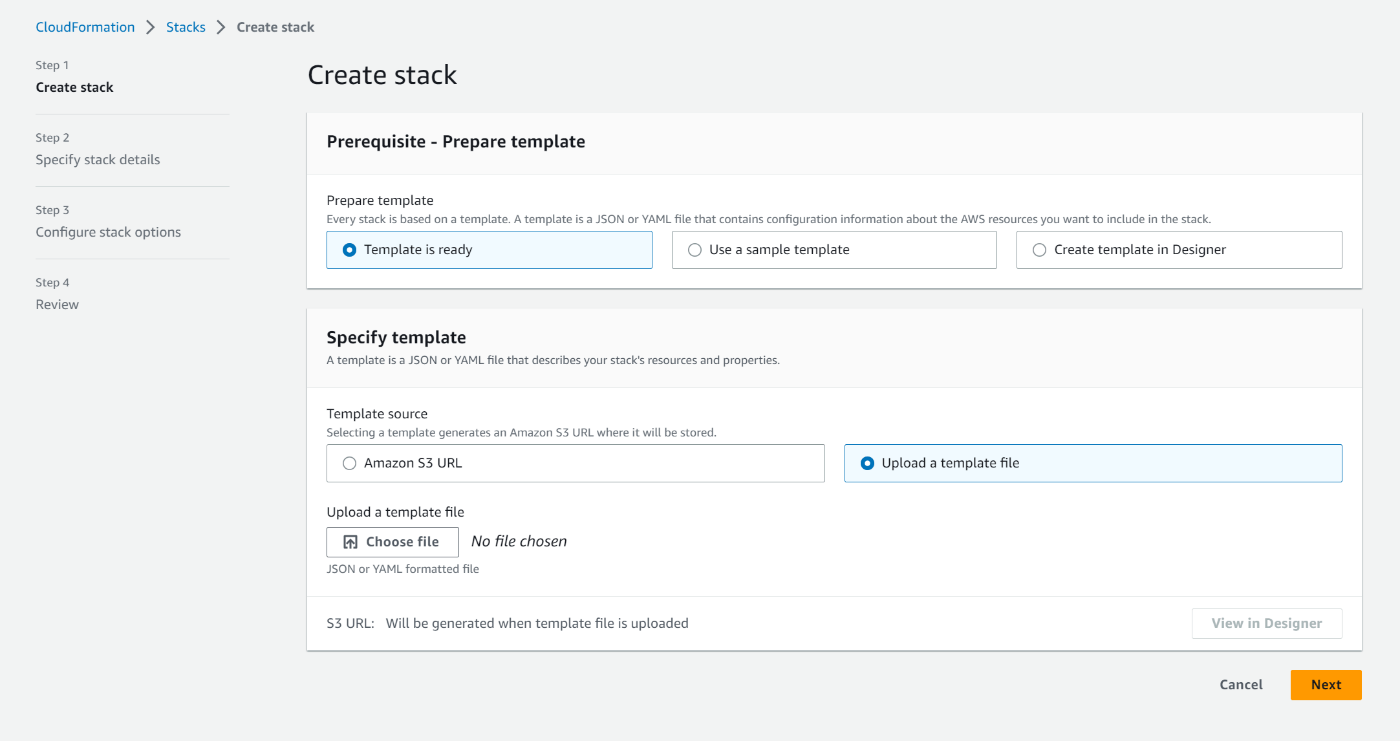Click the upload icon in Choose file button
This screenshot has height=741, width=1400.
350,542
